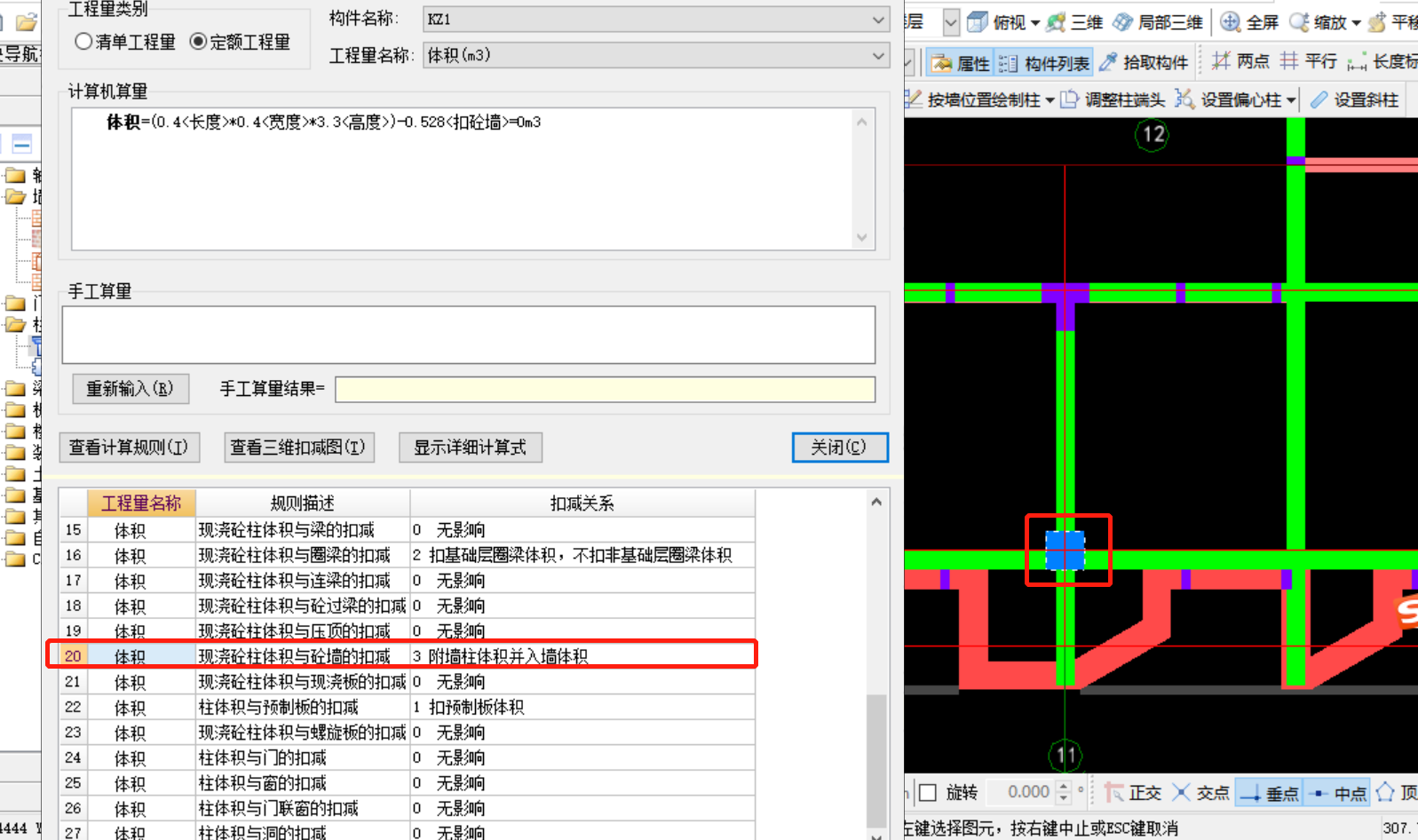This screenshot has width=1418, height=840.
Task: Click 查看三维扣减图(T) button
Action: [x=298, y=448]
